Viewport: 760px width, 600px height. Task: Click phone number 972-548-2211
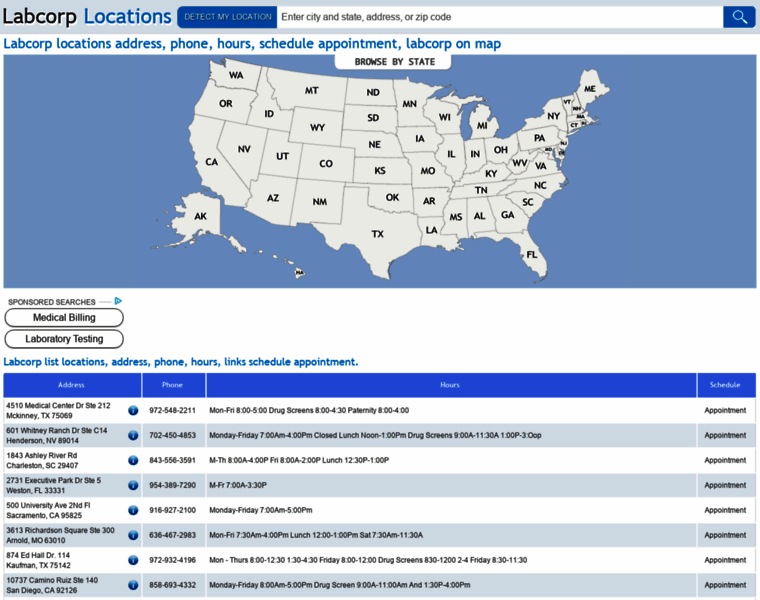173,411
